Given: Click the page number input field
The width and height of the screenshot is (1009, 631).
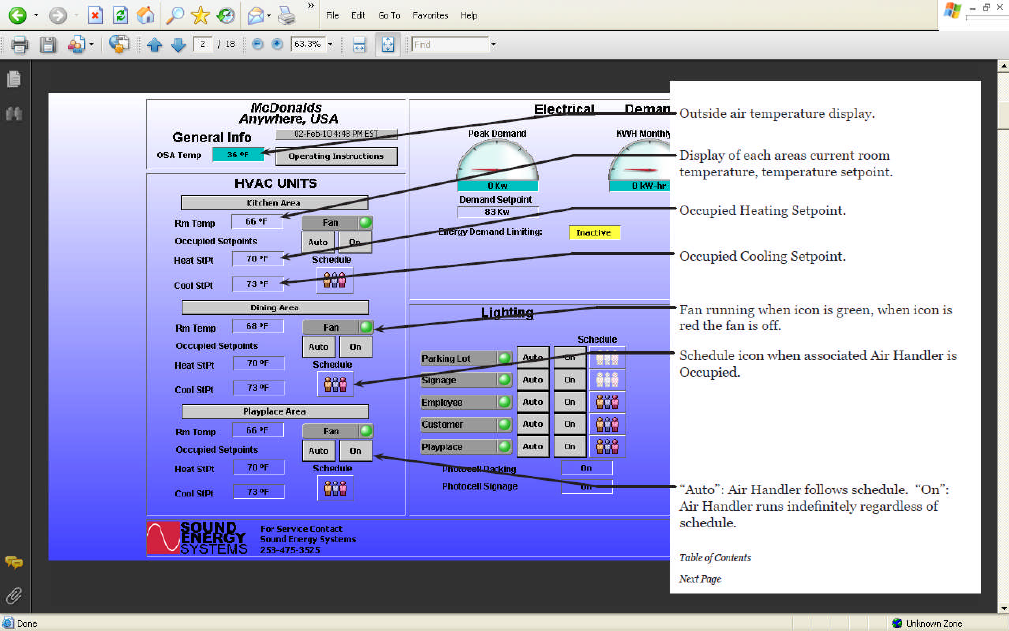Looking at the screenshot, I should coord(201,45).
